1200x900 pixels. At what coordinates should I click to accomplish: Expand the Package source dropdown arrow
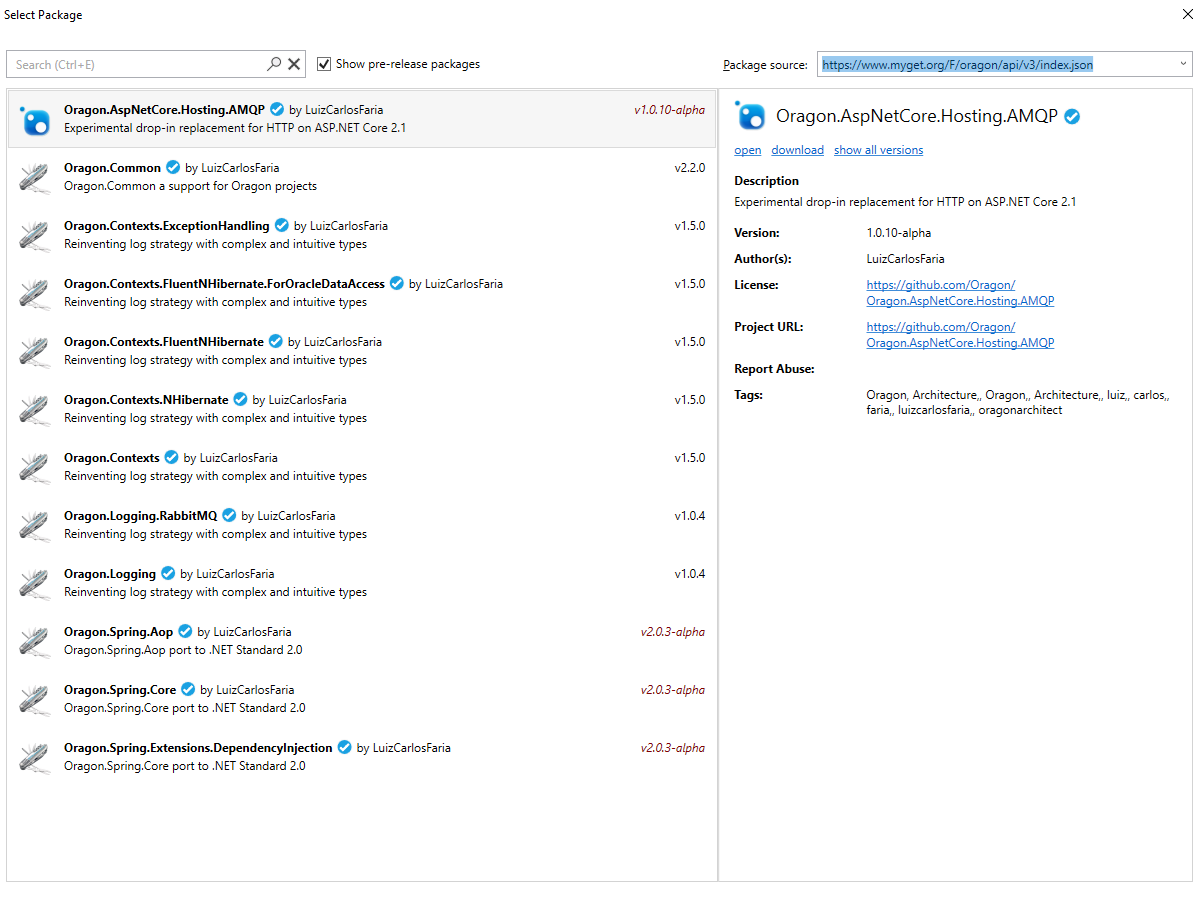click(x=1183, y=65)
